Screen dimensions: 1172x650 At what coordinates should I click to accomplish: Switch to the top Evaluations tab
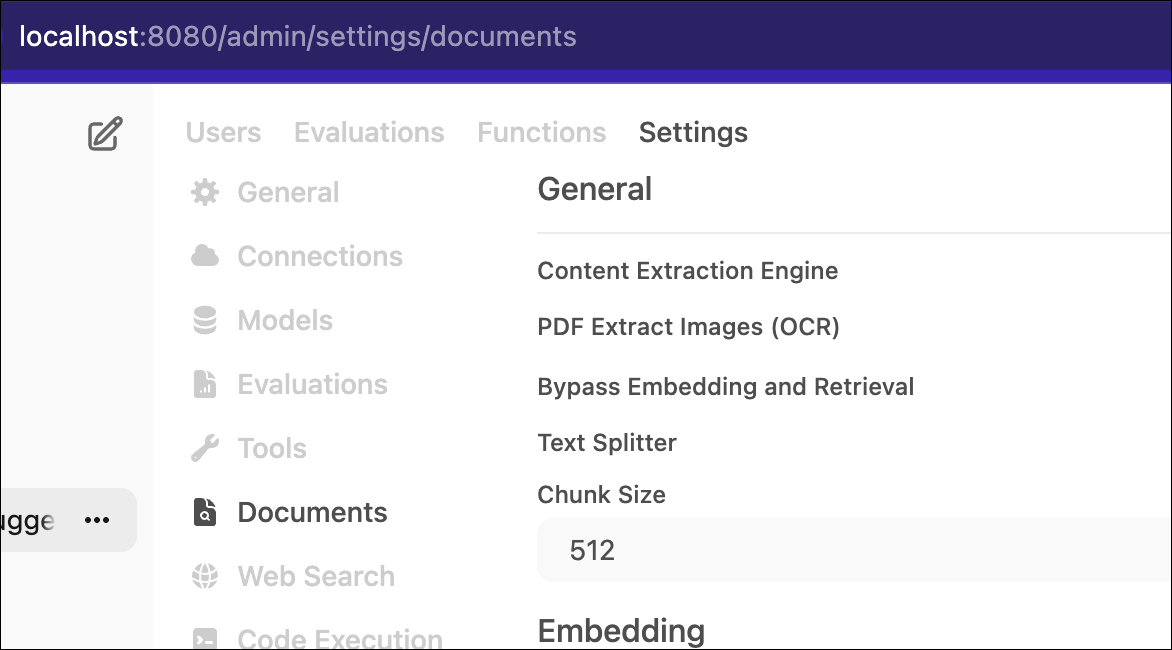pyautogui.click(x=369, y=132)
